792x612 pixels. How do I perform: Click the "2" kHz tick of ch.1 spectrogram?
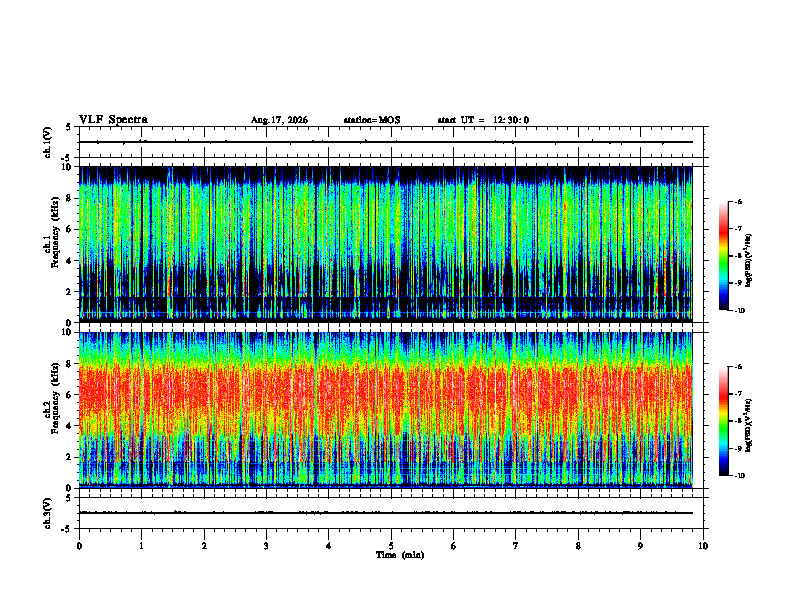pos(71,292)
